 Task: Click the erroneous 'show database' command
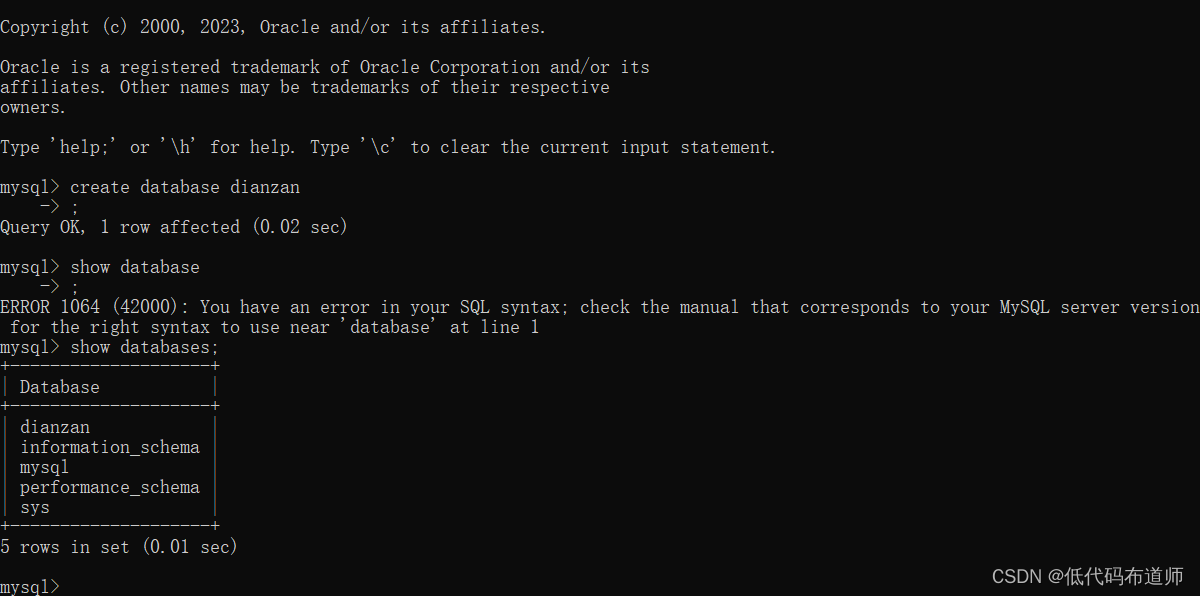135,267
